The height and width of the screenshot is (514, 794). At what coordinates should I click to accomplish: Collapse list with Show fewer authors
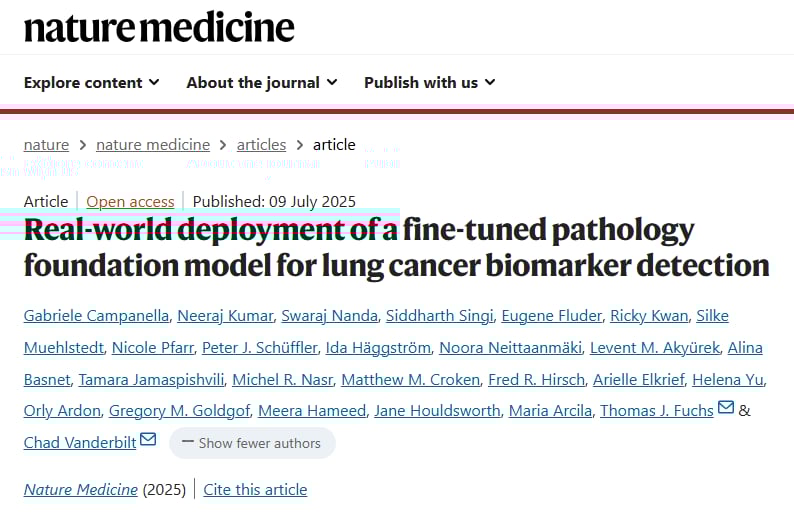(x=252, y=442)
